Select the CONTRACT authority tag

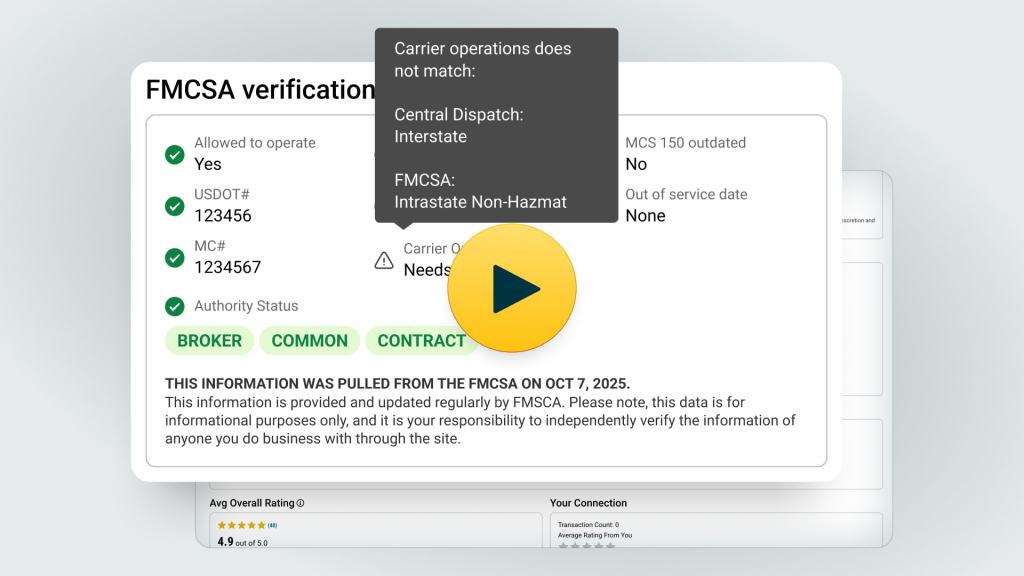pyautogui.click(x=420, y=340)
